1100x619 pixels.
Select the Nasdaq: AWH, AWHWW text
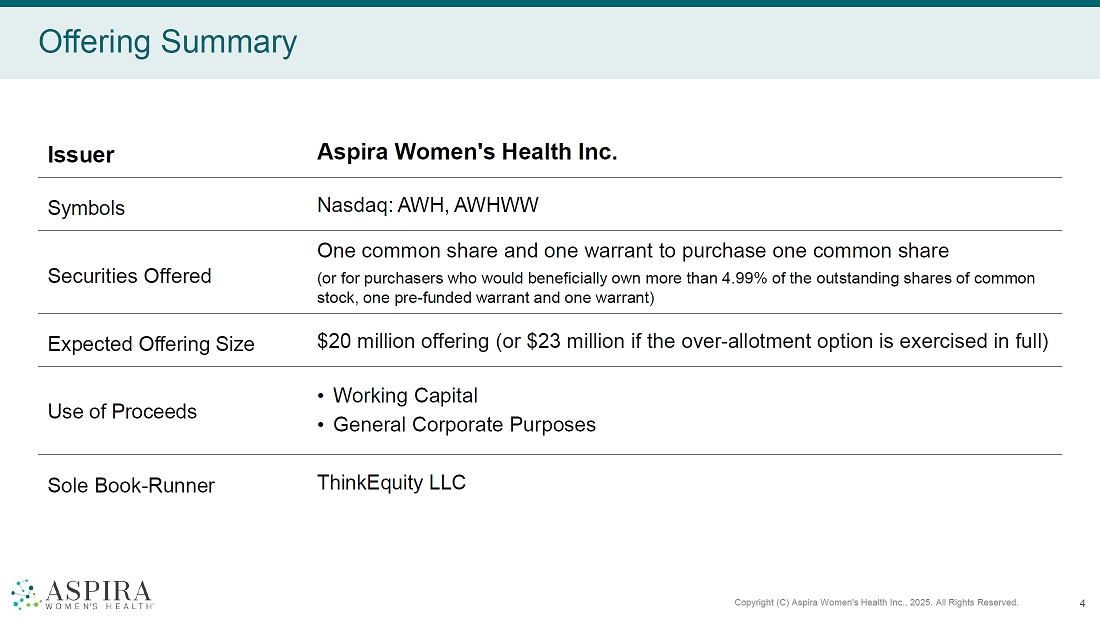tap(427, 205)
